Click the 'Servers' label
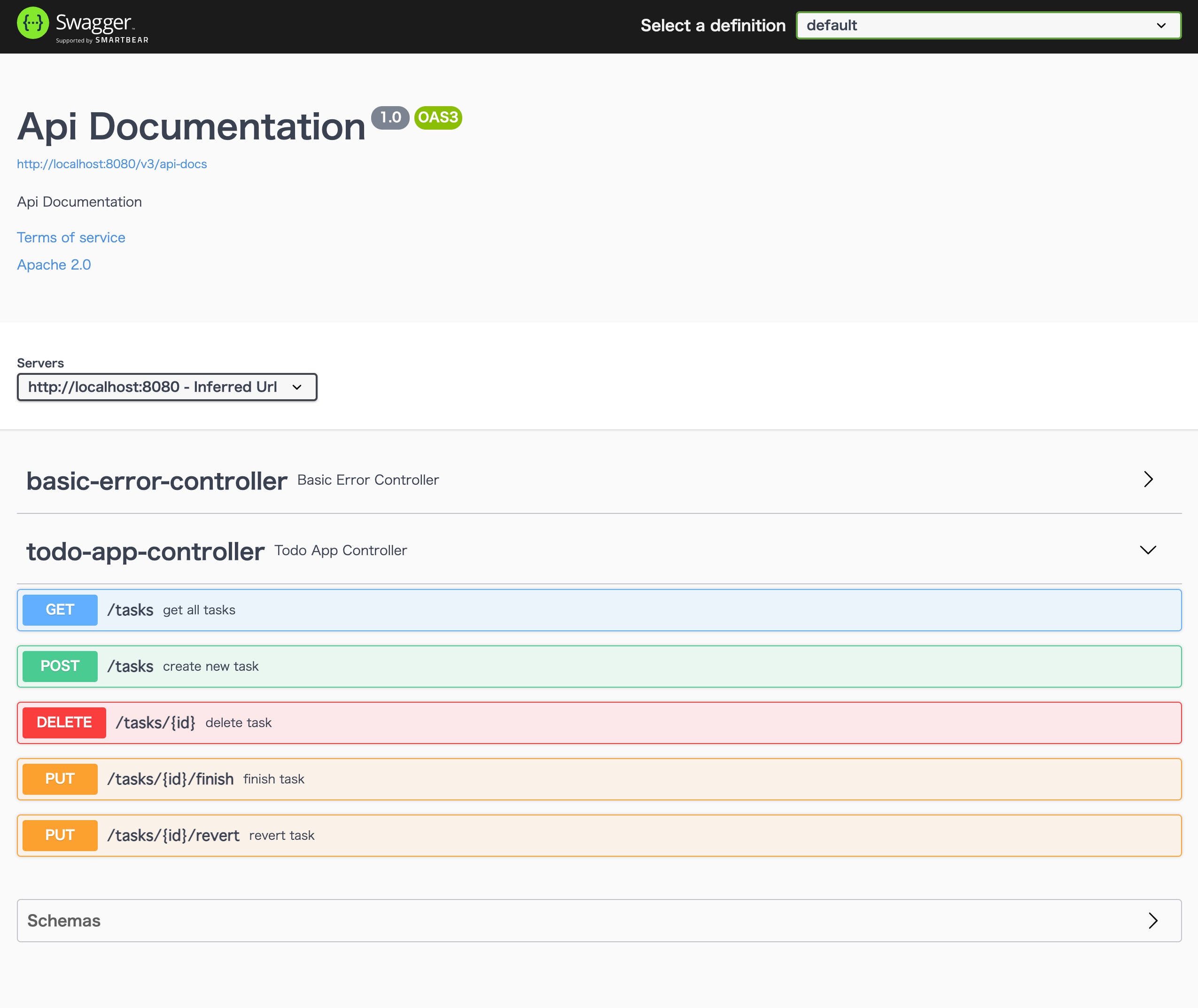 point(40,364)
